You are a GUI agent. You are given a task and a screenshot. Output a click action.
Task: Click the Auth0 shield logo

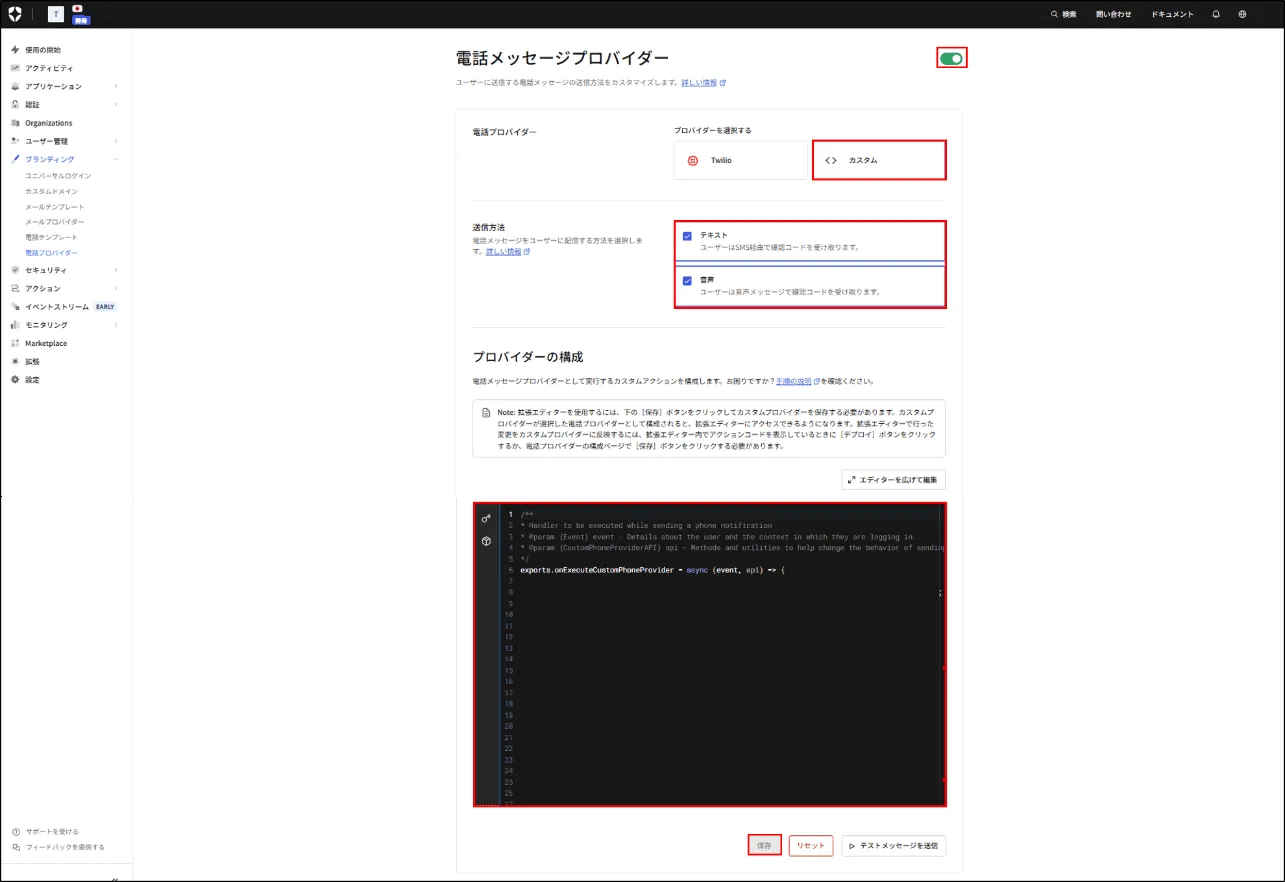pos(15,14)
